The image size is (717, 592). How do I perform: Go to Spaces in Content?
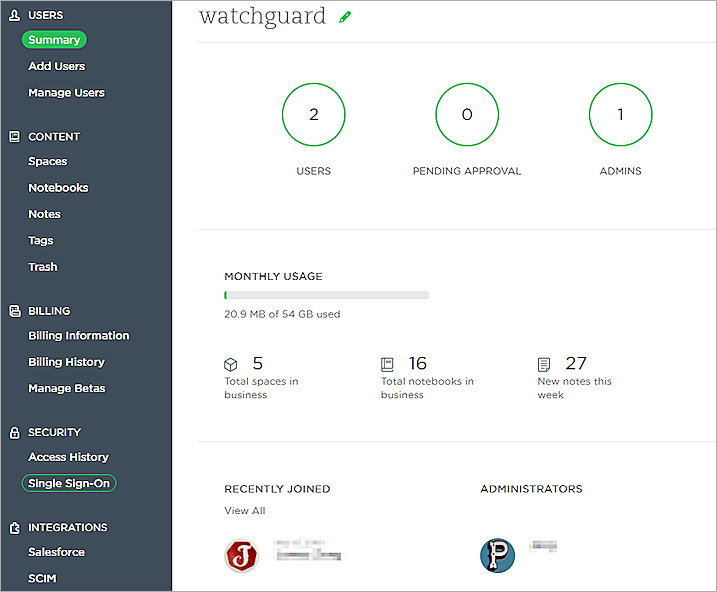pyautogui.click(x=48, y=161)
